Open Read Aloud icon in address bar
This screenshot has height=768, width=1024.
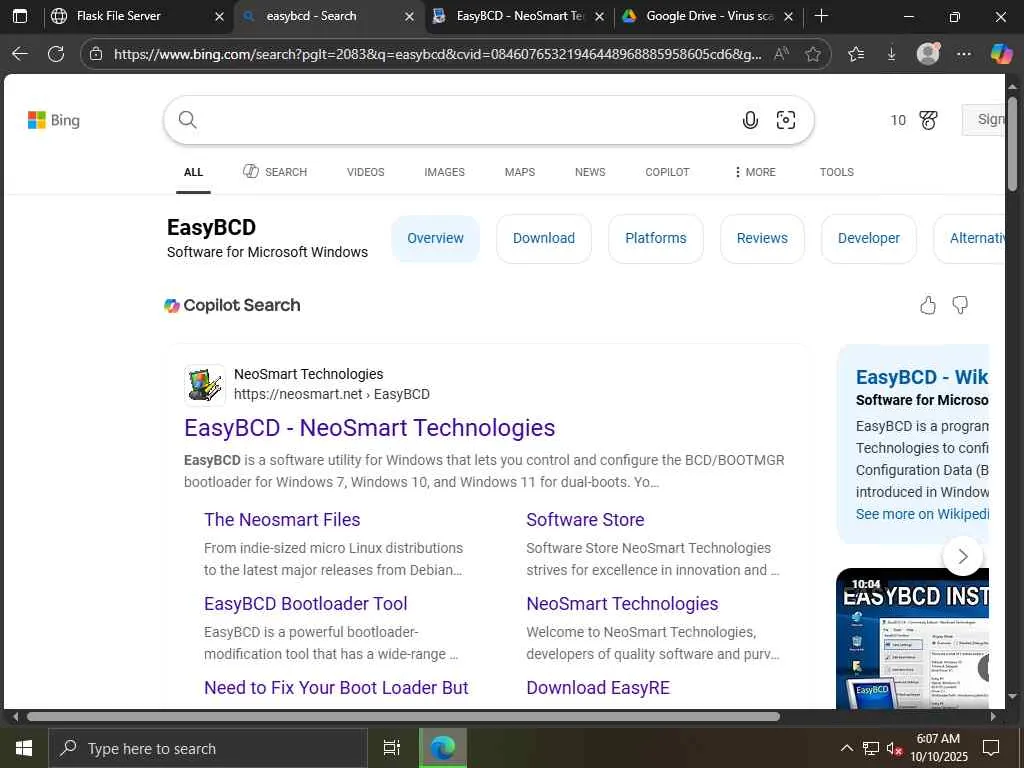coord(780,54)
